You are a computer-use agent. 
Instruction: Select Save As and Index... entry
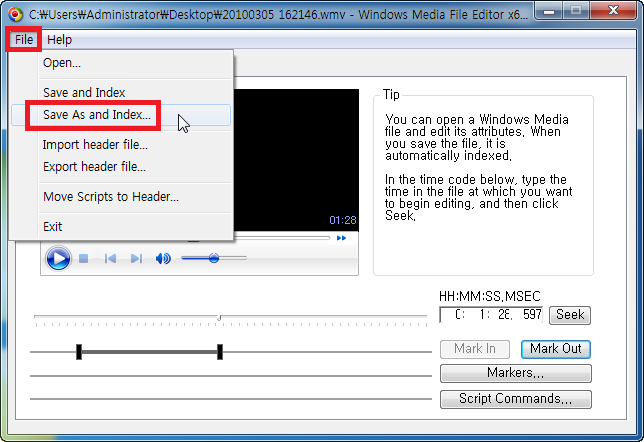(121, 115)
